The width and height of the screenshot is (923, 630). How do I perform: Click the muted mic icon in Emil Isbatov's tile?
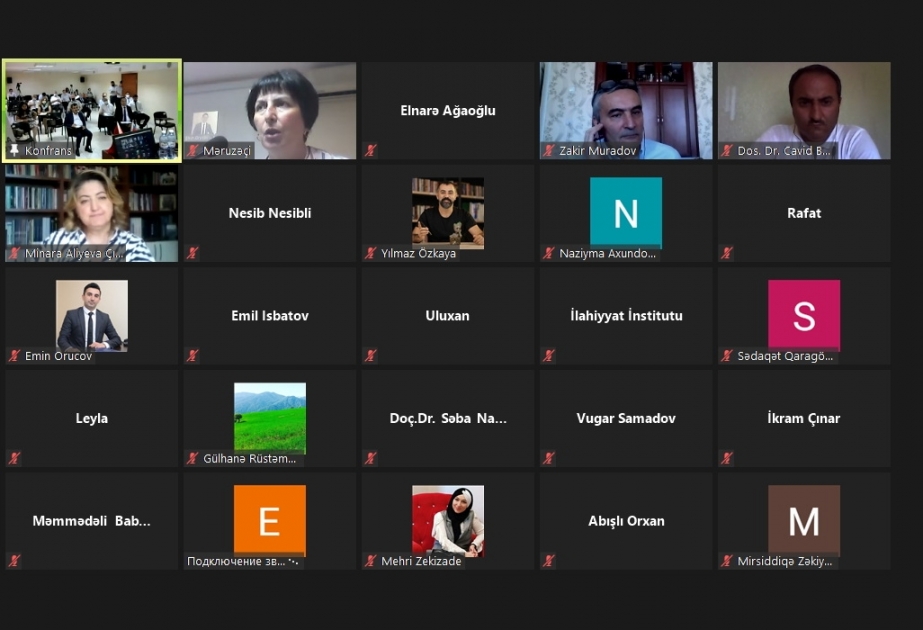tap(192, 356)
